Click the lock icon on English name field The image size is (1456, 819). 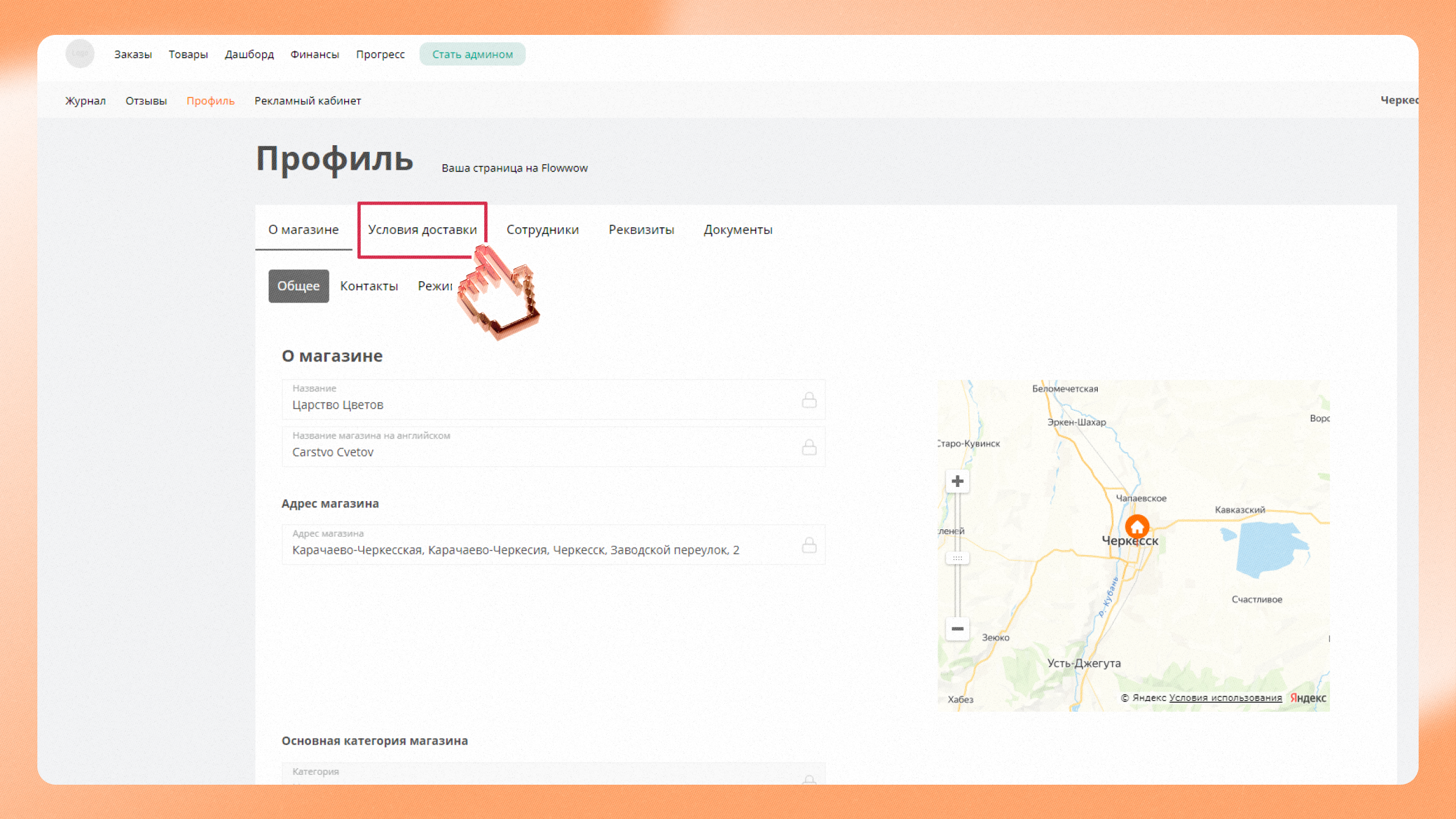[809, 447]
